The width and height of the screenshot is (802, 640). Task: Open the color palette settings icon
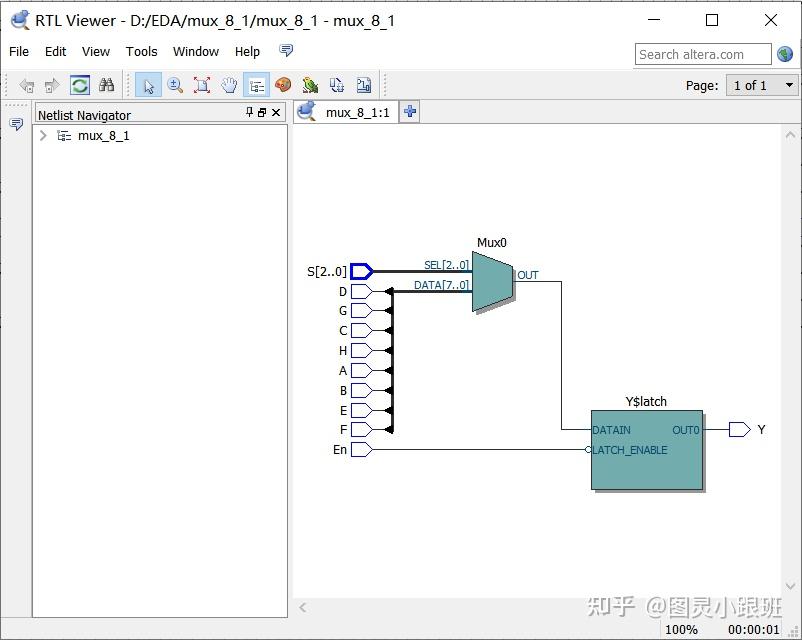coord(284,85)
